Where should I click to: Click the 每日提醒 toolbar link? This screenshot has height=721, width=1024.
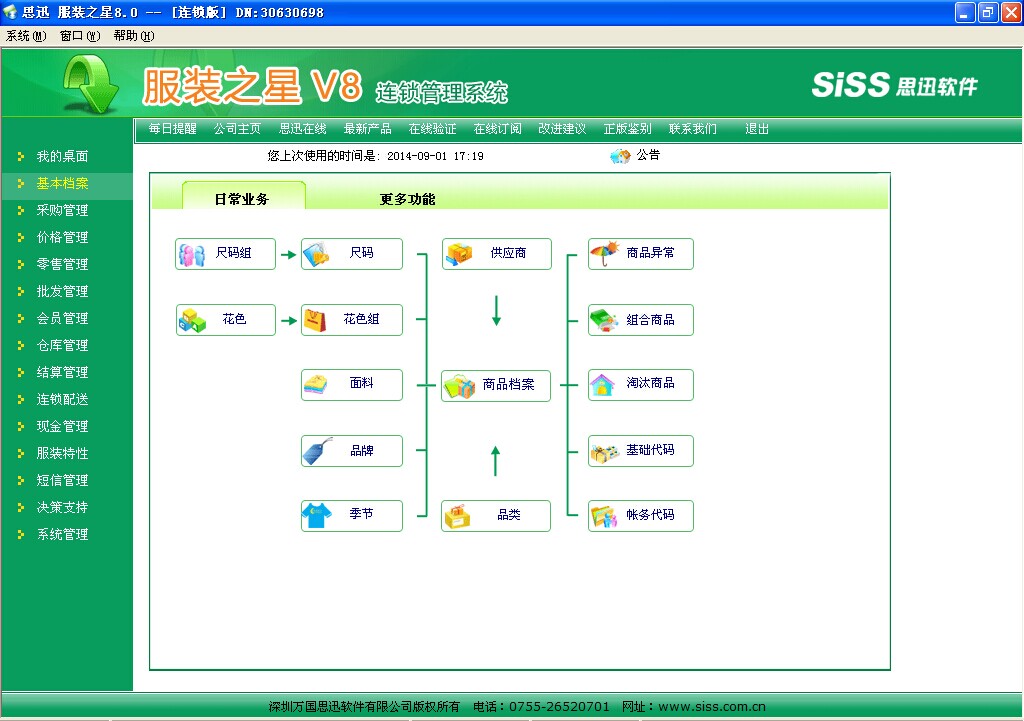tap(172, 129)
